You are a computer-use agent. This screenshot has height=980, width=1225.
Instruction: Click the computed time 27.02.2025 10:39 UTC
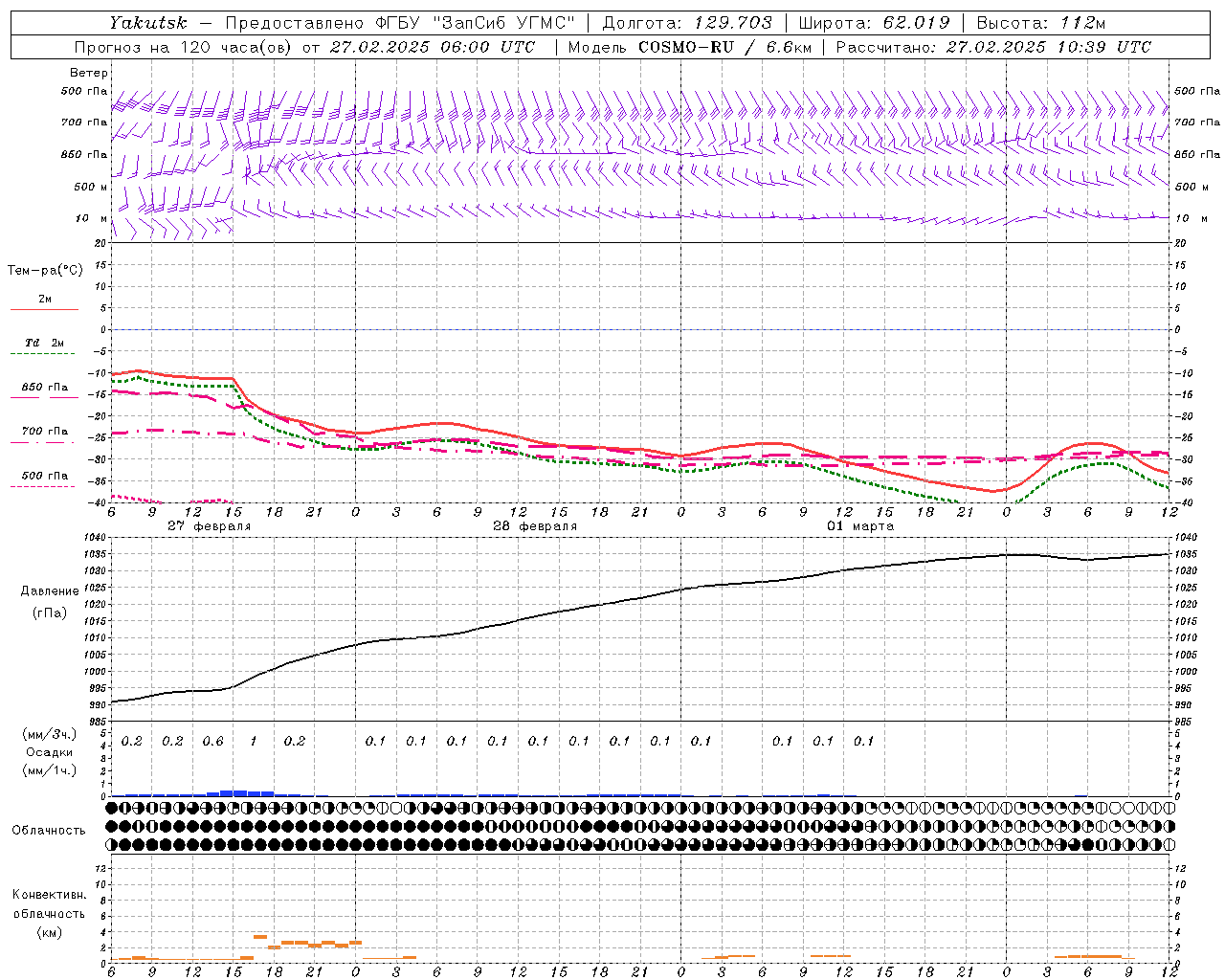(x=1049, y=47)
